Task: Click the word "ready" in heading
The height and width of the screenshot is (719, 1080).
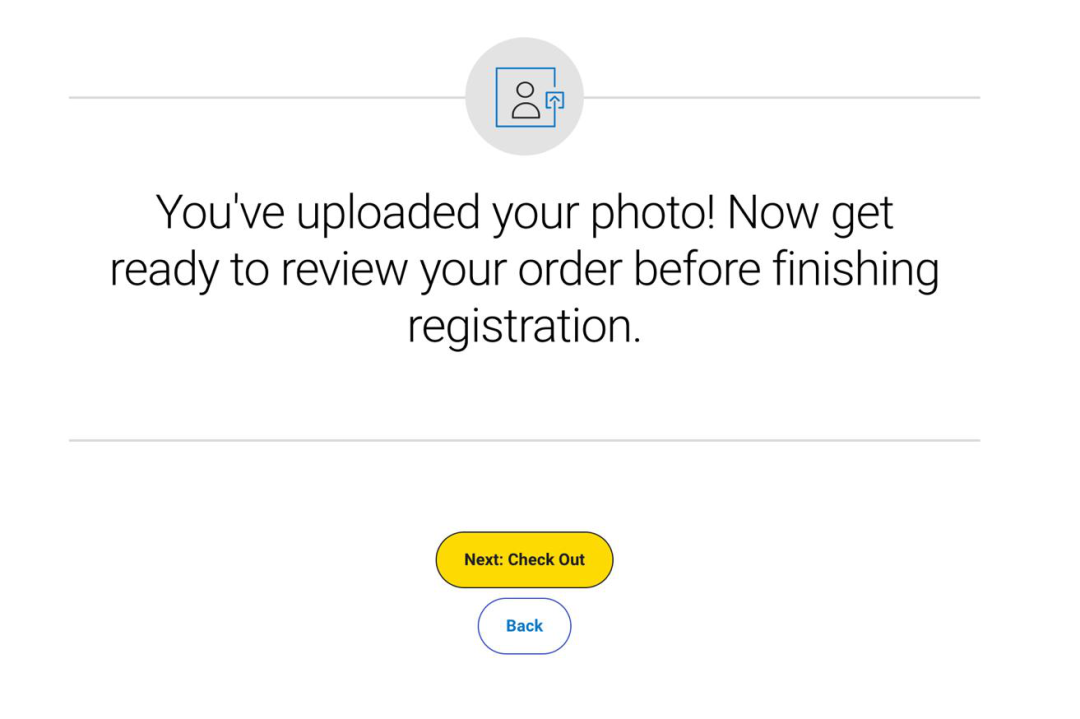Action: click(164, 269)
